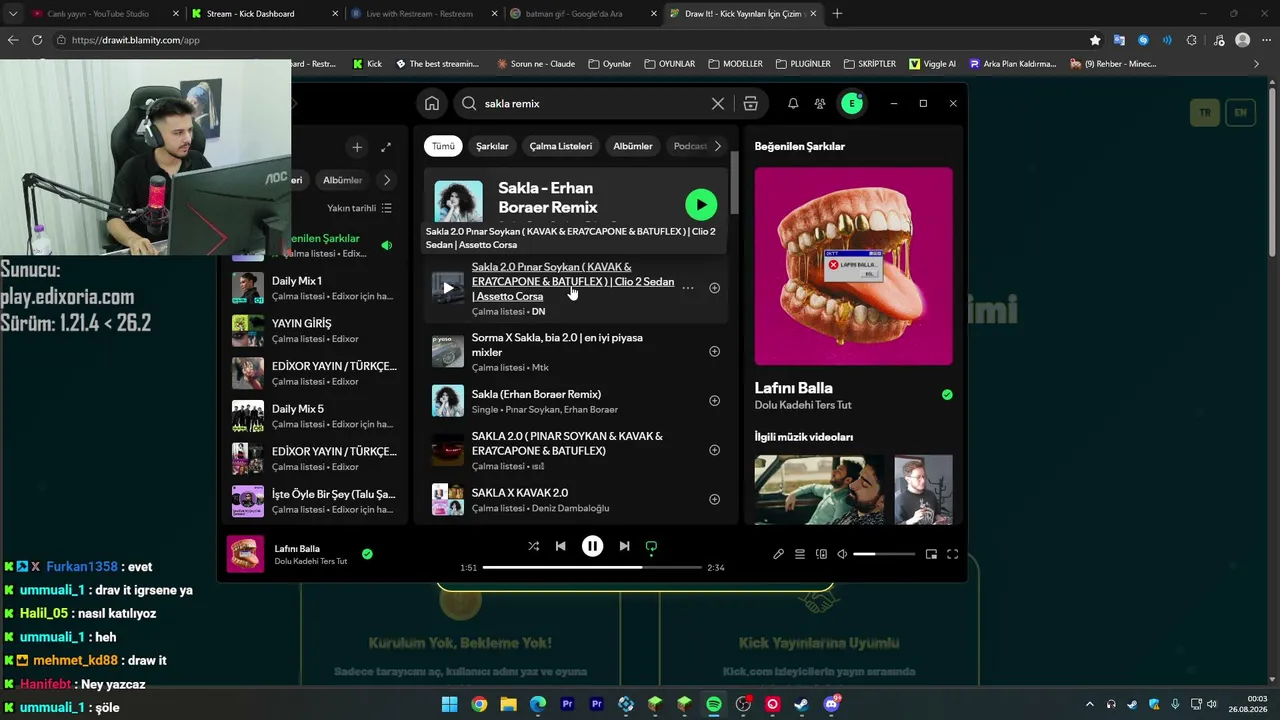Open YAYIN GİRİŞ playlist in library
This screenshot has height=720, width=1280.
[315, 331]
